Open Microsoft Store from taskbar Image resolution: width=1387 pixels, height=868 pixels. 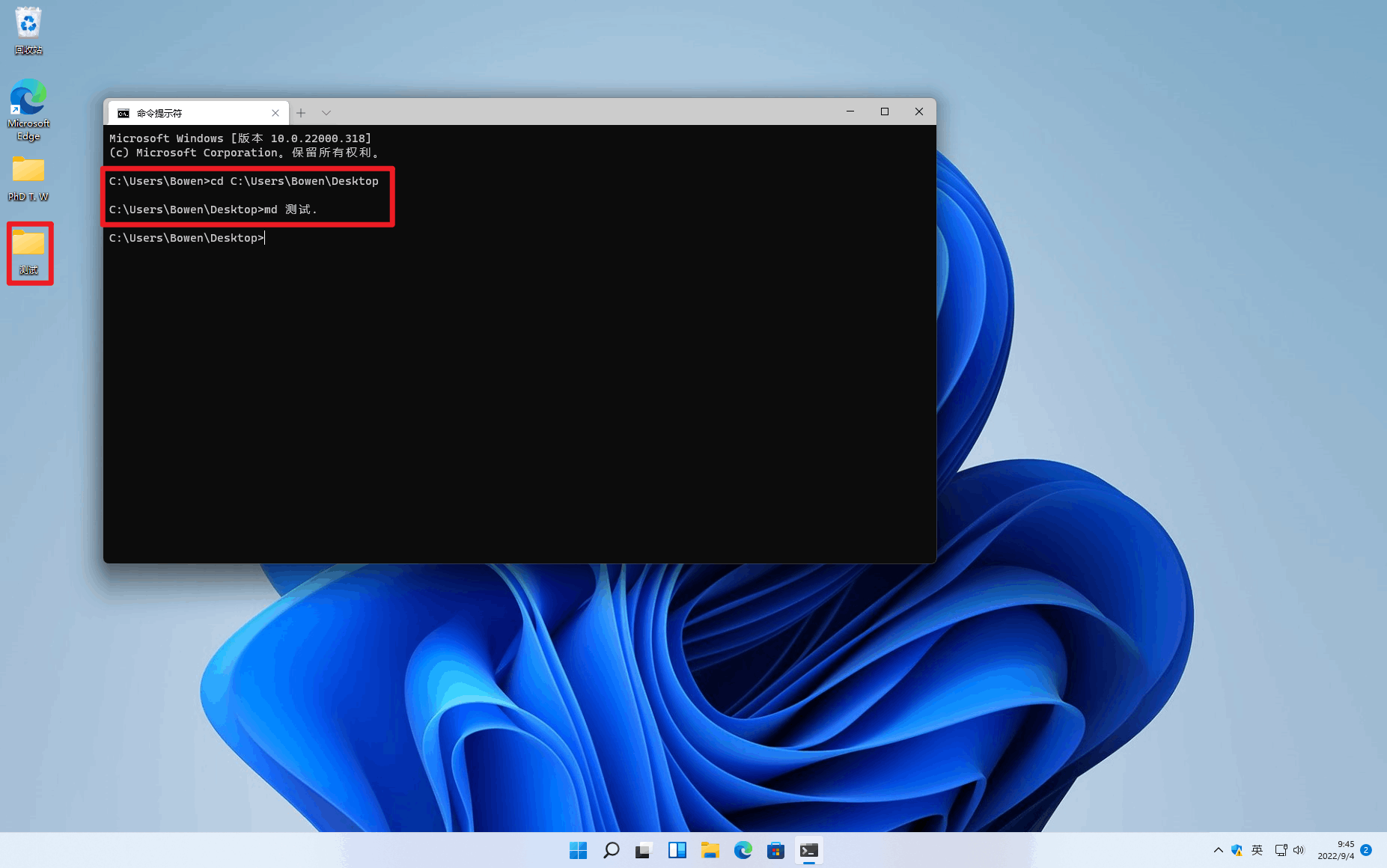coord(775,850)
